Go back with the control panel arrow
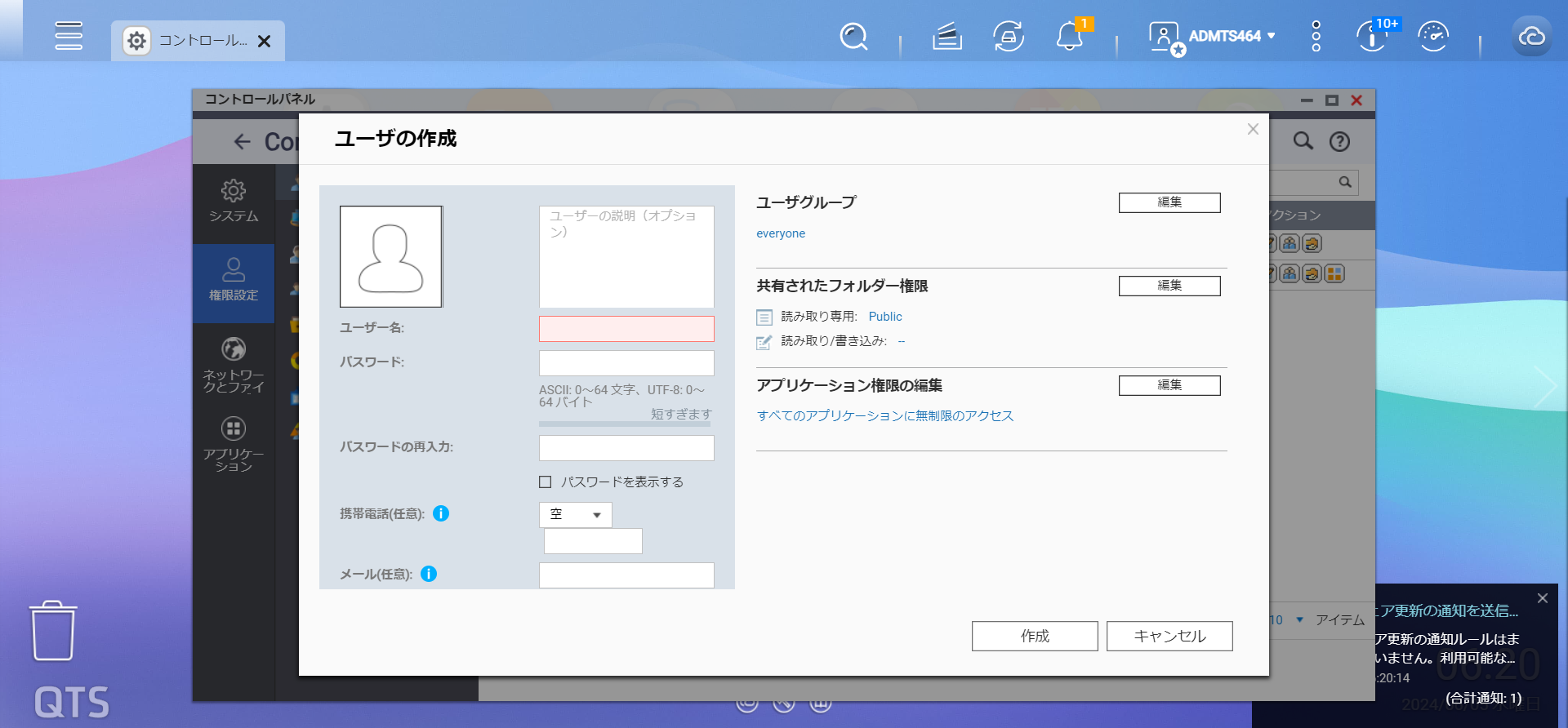This screenshot has height=728, width=1568. [x=243, y=141]
